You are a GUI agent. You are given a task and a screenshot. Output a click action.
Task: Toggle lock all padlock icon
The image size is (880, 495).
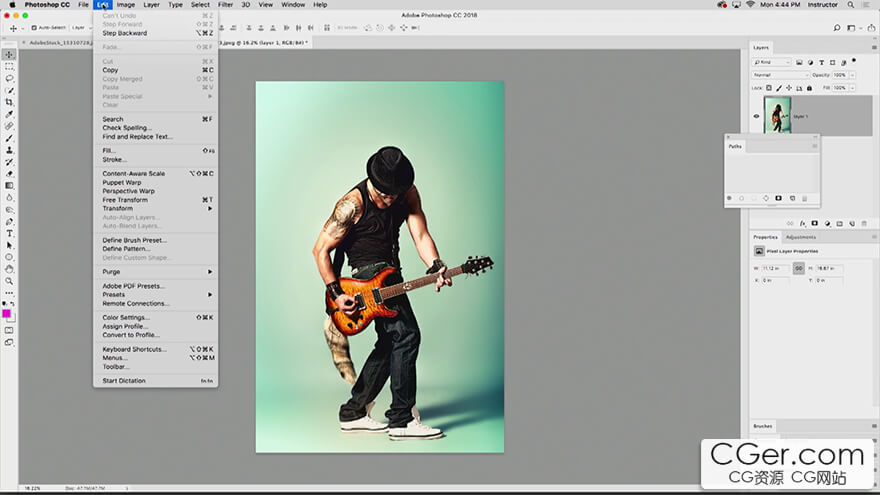click(x=809, y=88)
